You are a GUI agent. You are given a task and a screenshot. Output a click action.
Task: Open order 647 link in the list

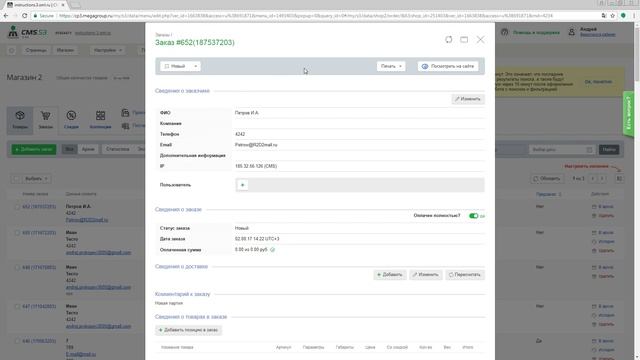pos(39,306)
